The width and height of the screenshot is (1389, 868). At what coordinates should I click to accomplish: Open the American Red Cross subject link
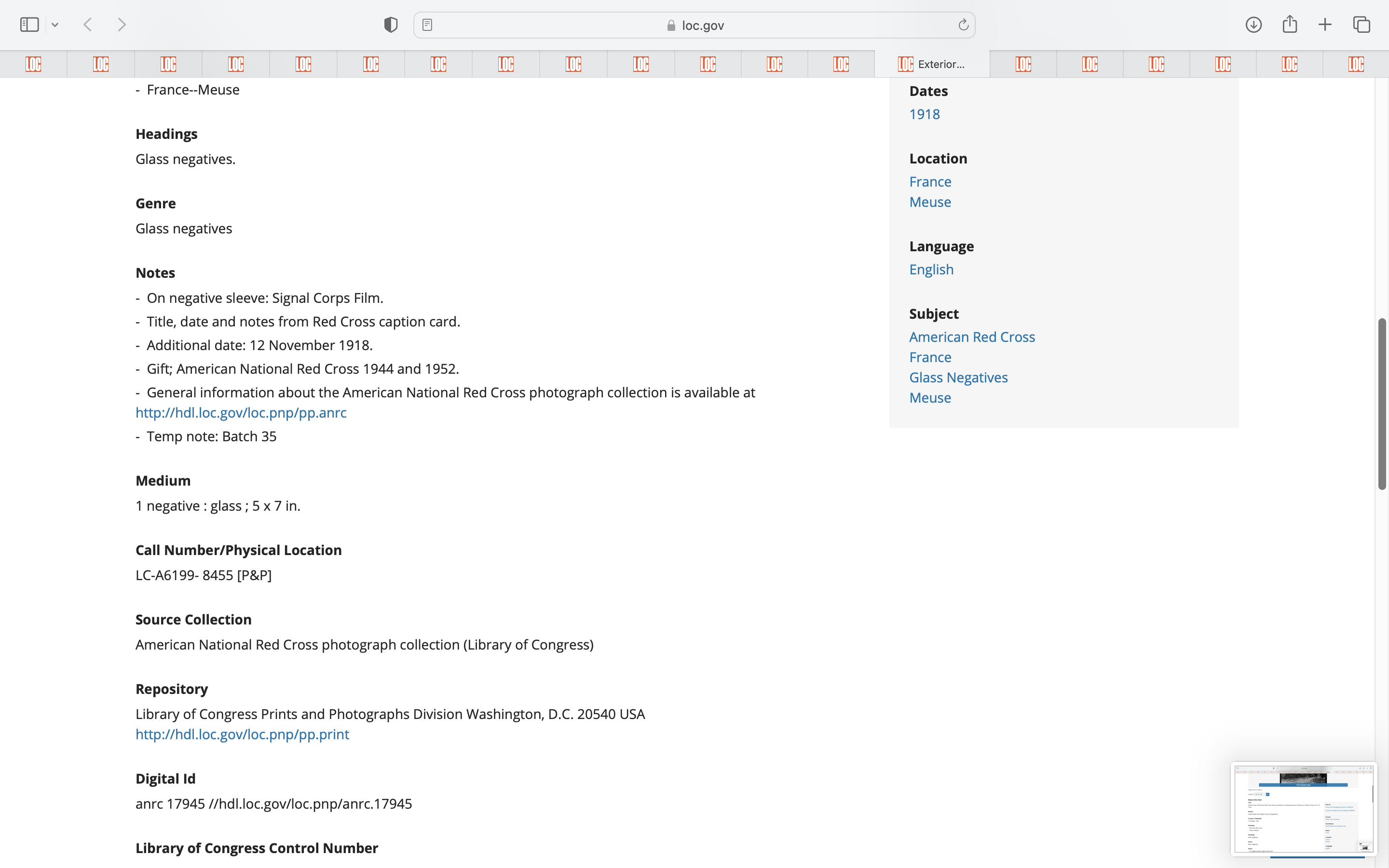972,337
